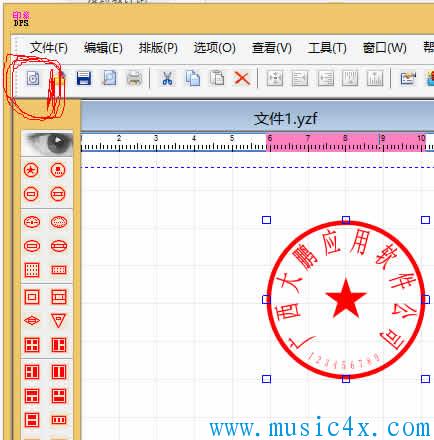Choose the diamond-shaped seal template

32,321
